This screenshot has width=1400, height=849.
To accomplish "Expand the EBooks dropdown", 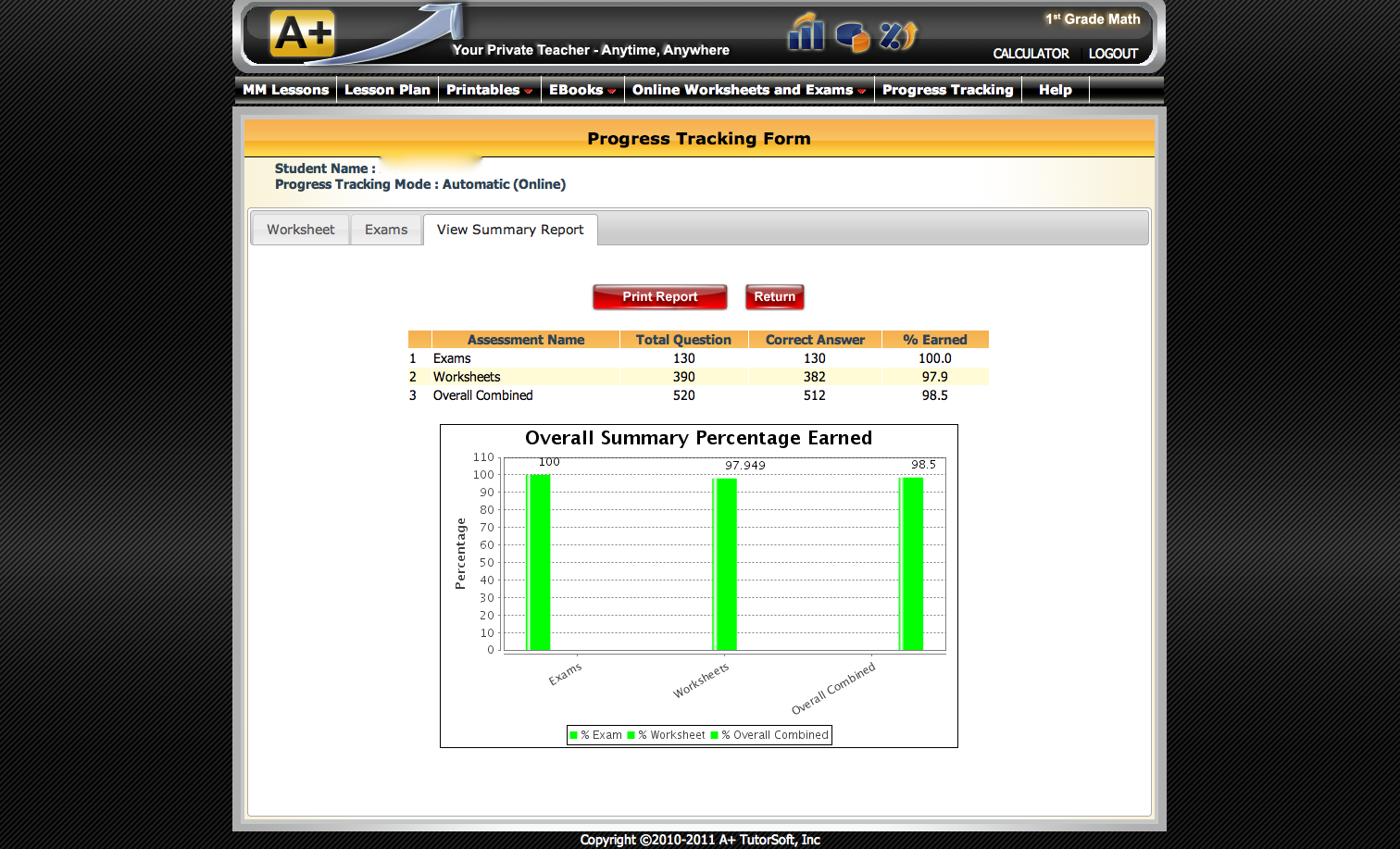I will point(581,89).
